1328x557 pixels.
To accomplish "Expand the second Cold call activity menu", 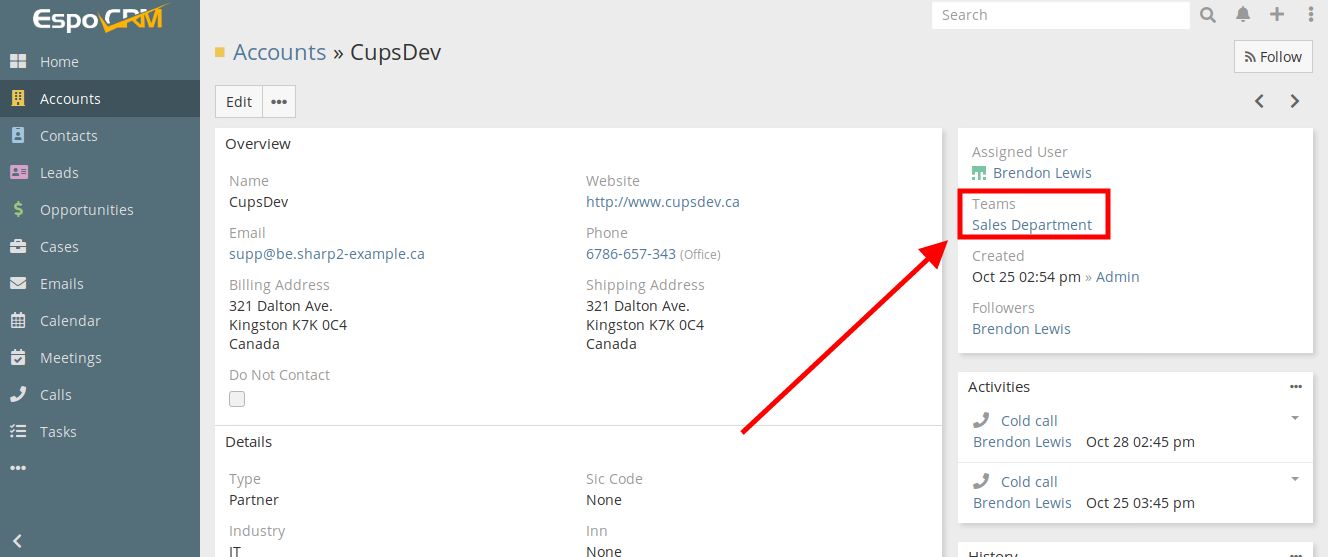I will pos(1295,479).
